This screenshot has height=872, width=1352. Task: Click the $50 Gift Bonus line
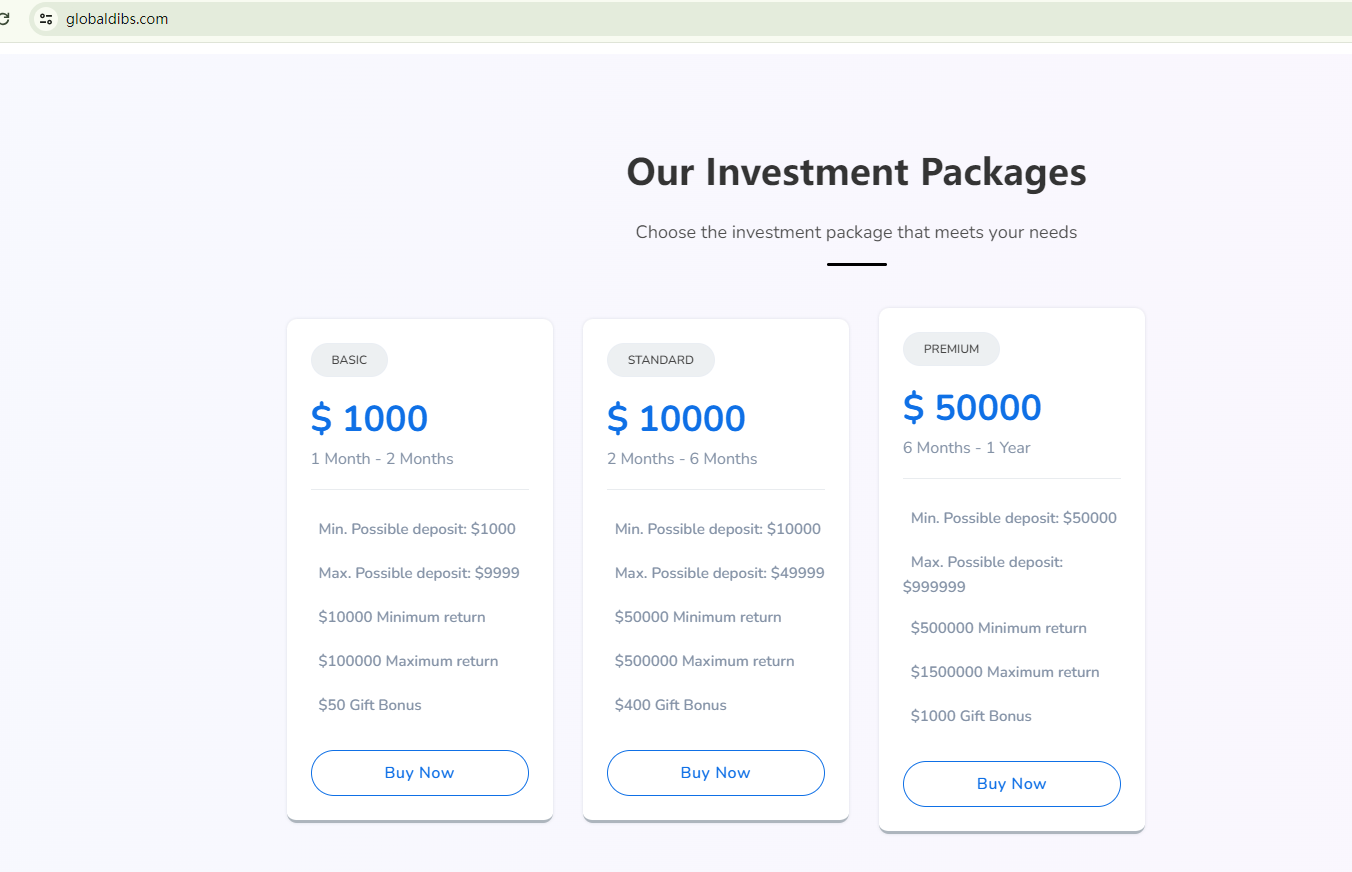click(x=370, y=705)
